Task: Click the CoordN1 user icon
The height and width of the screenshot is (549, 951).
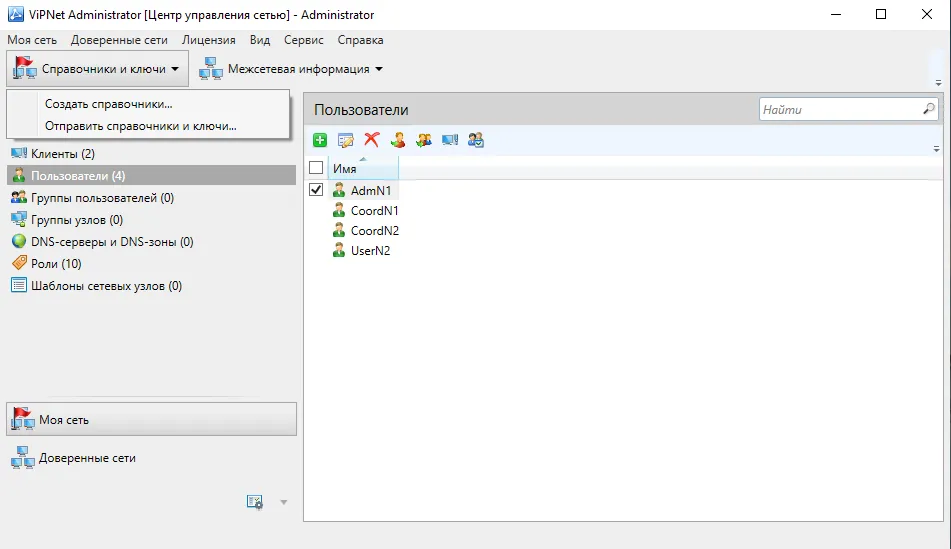Action: tap(339, 211)
